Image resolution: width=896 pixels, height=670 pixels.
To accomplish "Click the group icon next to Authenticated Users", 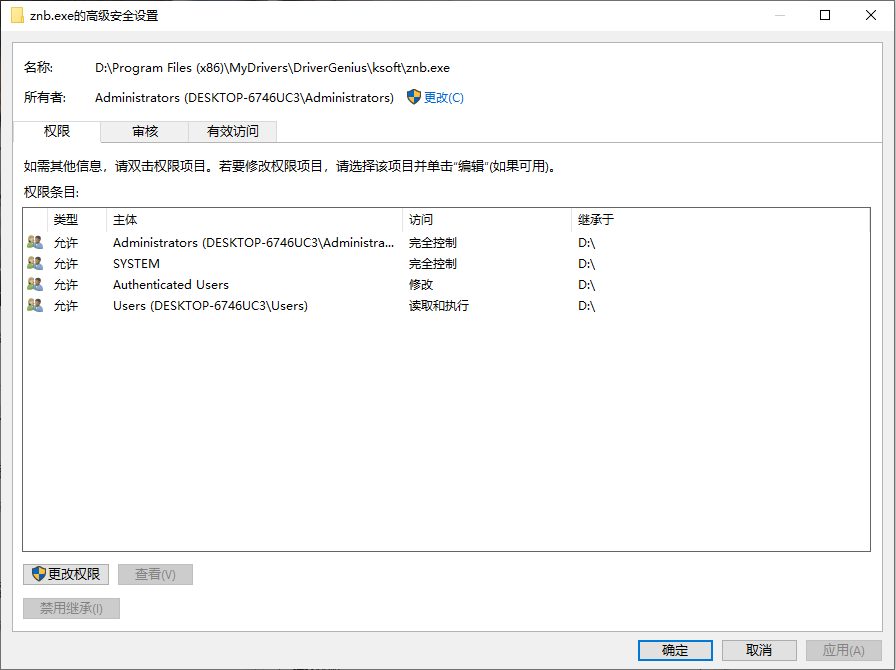I will pyautogui.click(x=34, y=284).
